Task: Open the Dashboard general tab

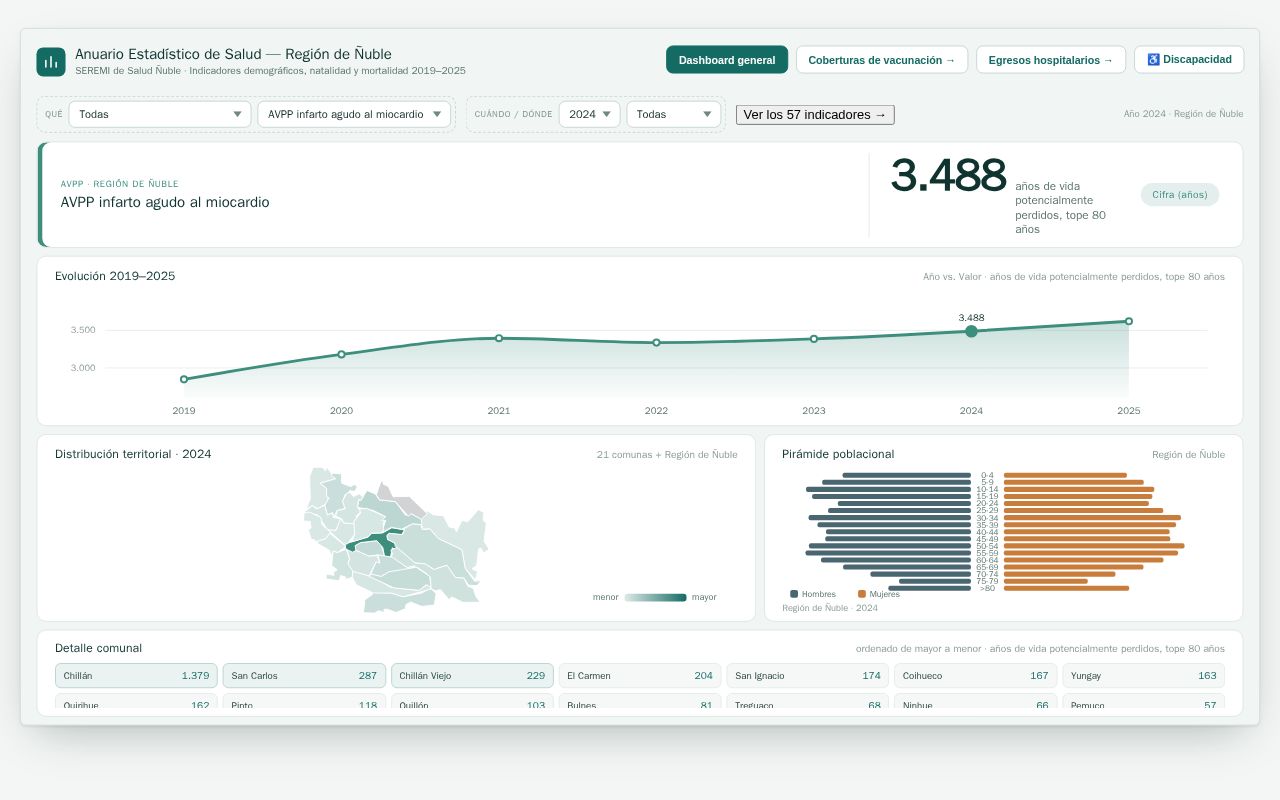Action: point(727,60)
